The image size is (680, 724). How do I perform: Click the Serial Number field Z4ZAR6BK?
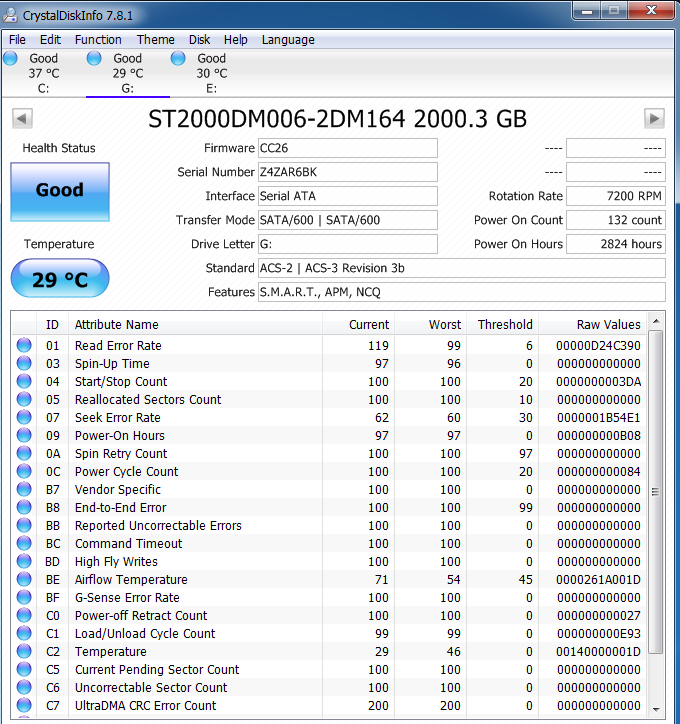[x=348, y=172]
